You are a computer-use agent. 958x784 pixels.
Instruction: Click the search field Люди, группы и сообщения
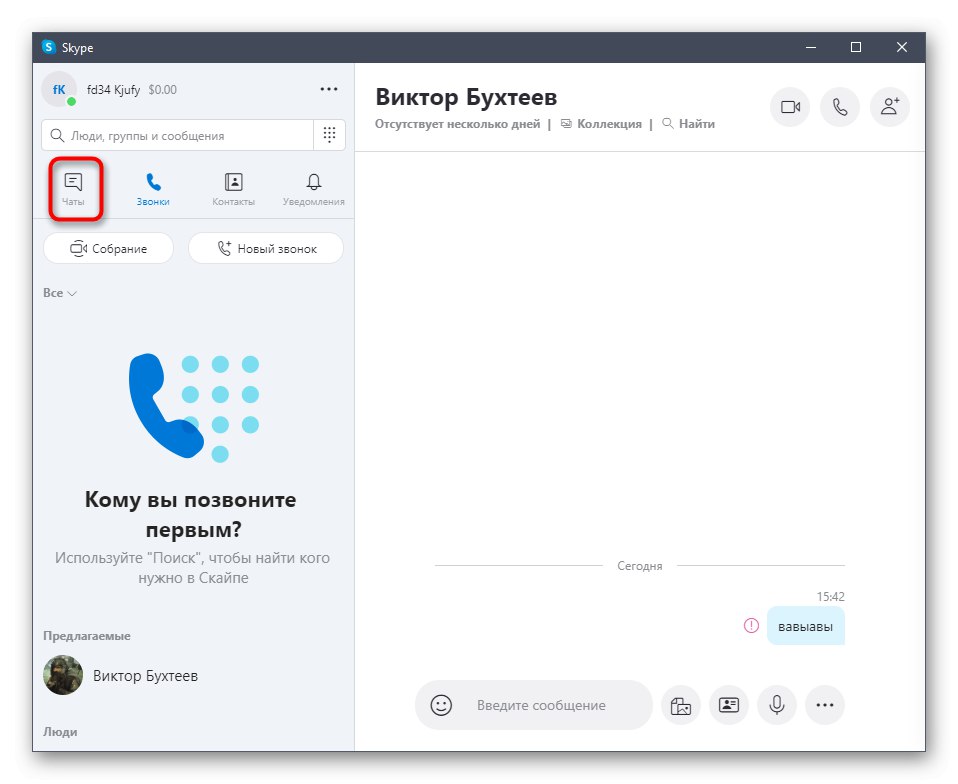click(178, 135)
